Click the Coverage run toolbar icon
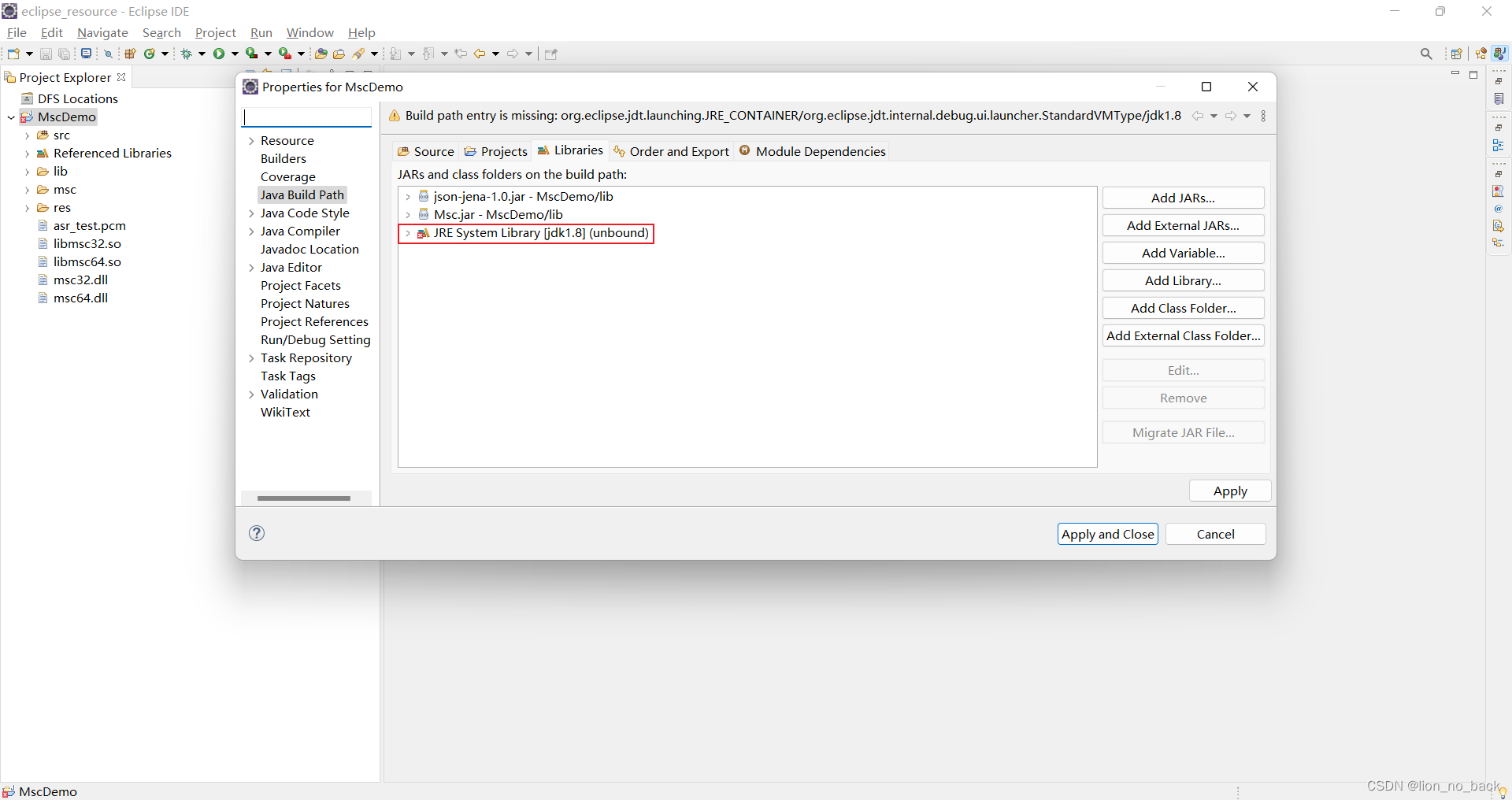 coord(252,54)
